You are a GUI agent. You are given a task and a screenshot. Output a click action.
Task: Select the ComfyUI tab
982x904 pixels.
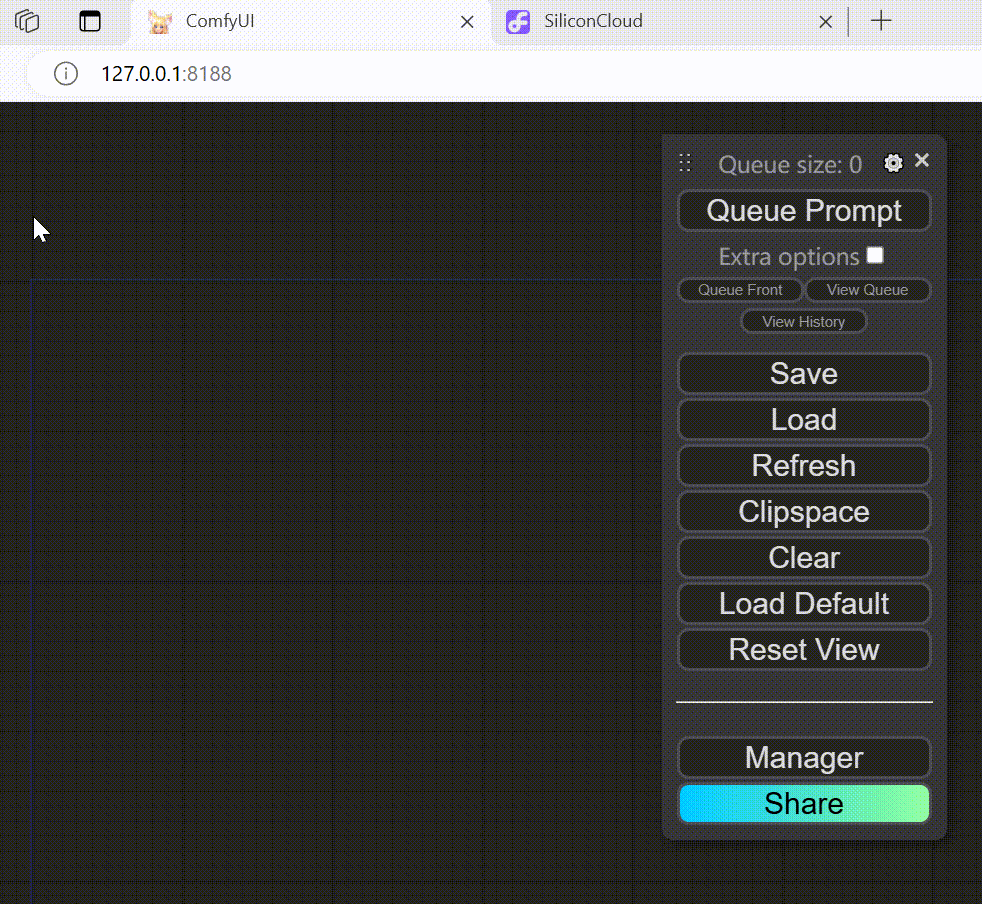tap(300, 21)
